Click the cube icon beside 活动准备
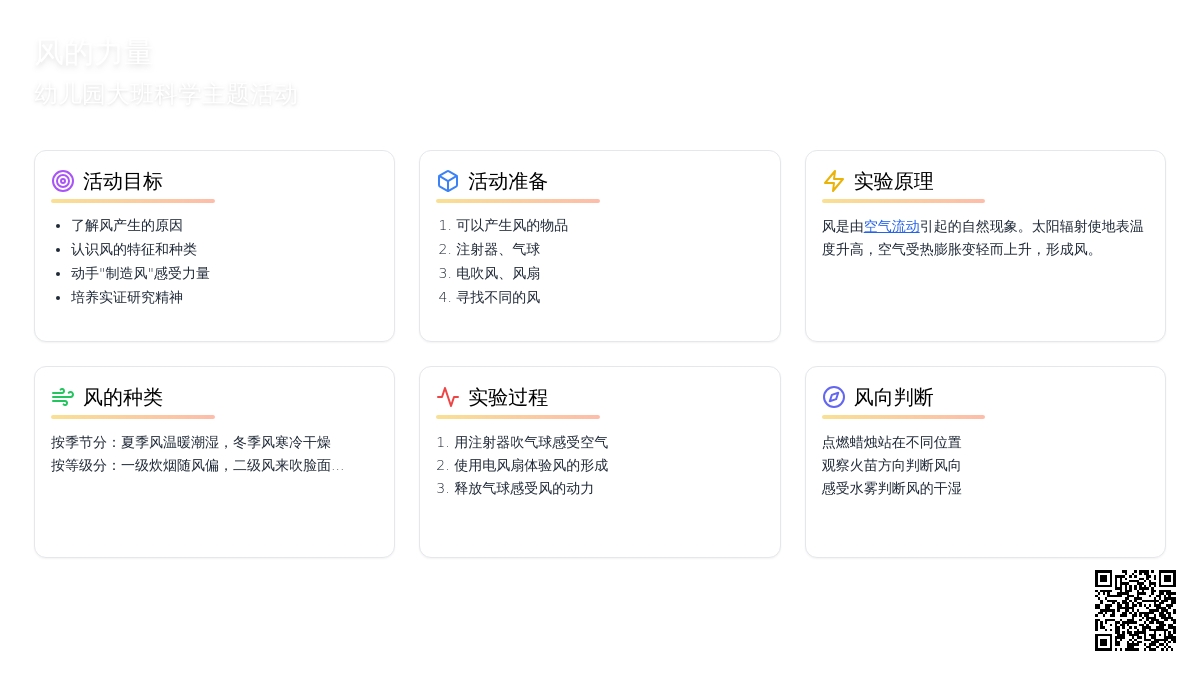Screen dimensions: 1200x675 pyautogui.click(x=448, y=181)
